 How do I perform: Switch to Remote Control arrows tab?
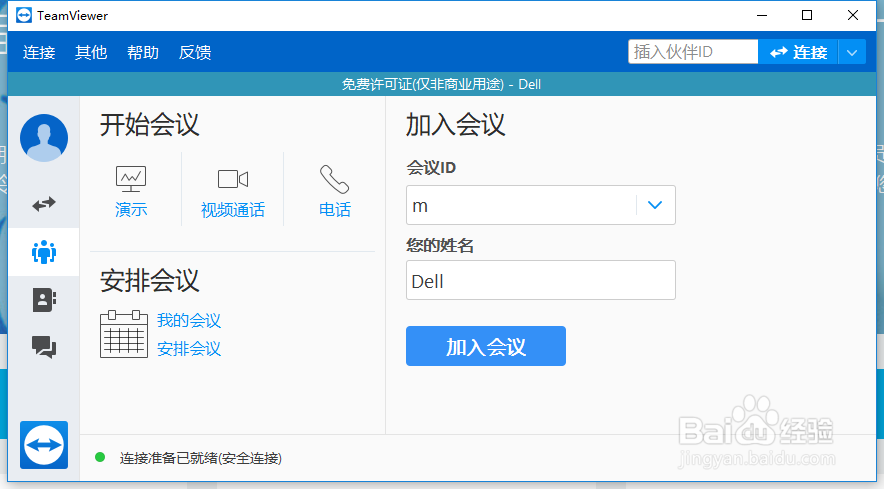pos(44,204)
